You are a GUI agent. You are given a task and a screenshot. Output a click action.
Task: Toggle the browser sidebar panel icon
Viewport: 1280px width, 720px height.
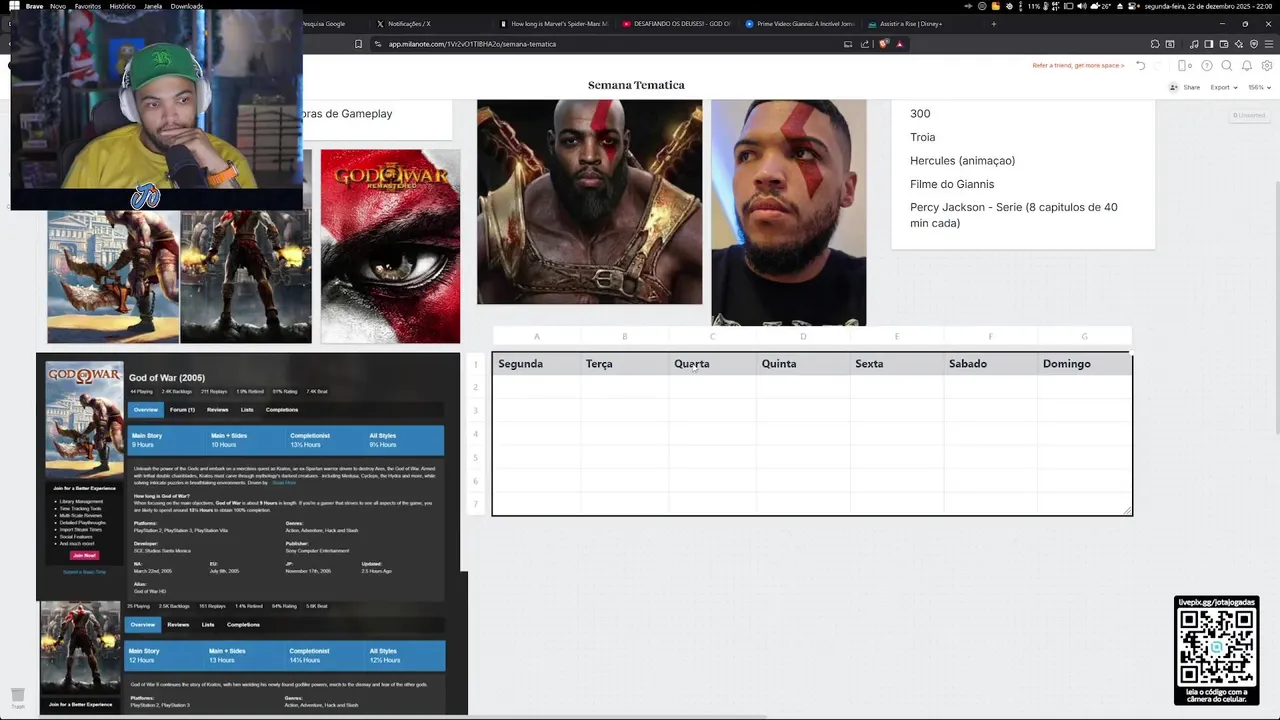point(1209,44)
